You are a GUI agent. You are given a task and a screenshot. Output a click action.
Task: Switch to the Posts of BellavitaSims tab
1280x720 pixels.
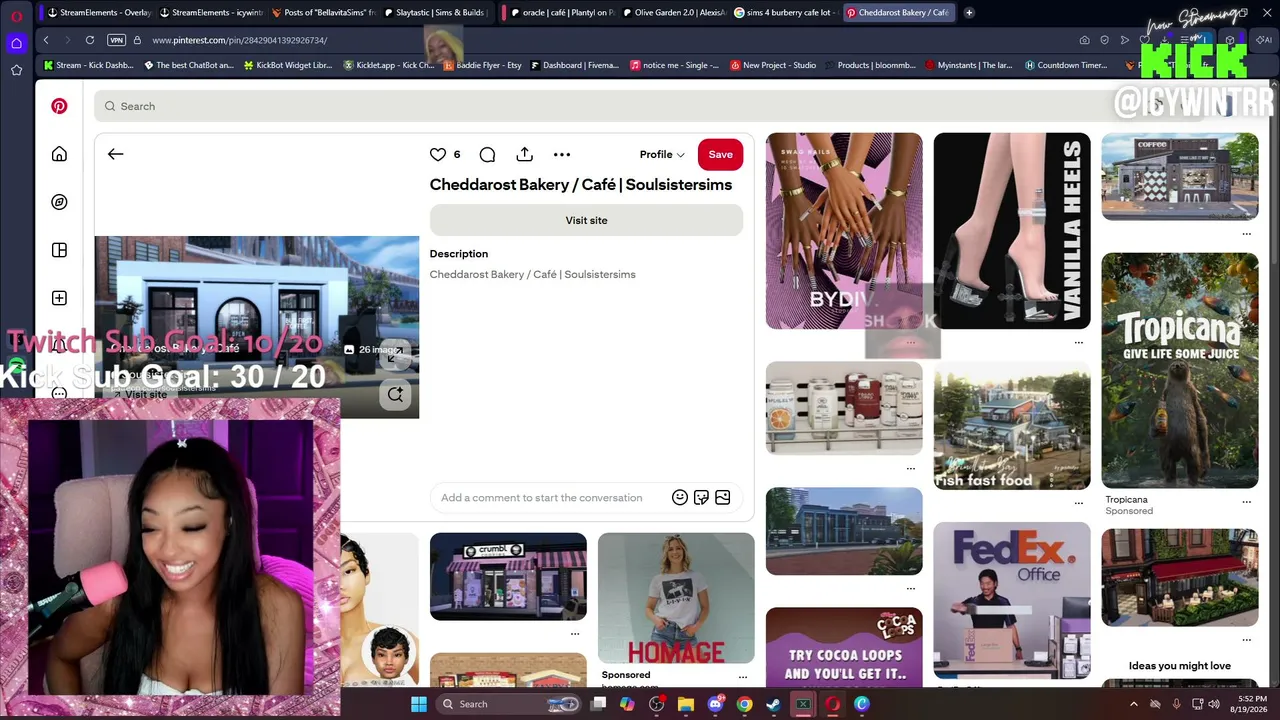click(x=322, y=13)
